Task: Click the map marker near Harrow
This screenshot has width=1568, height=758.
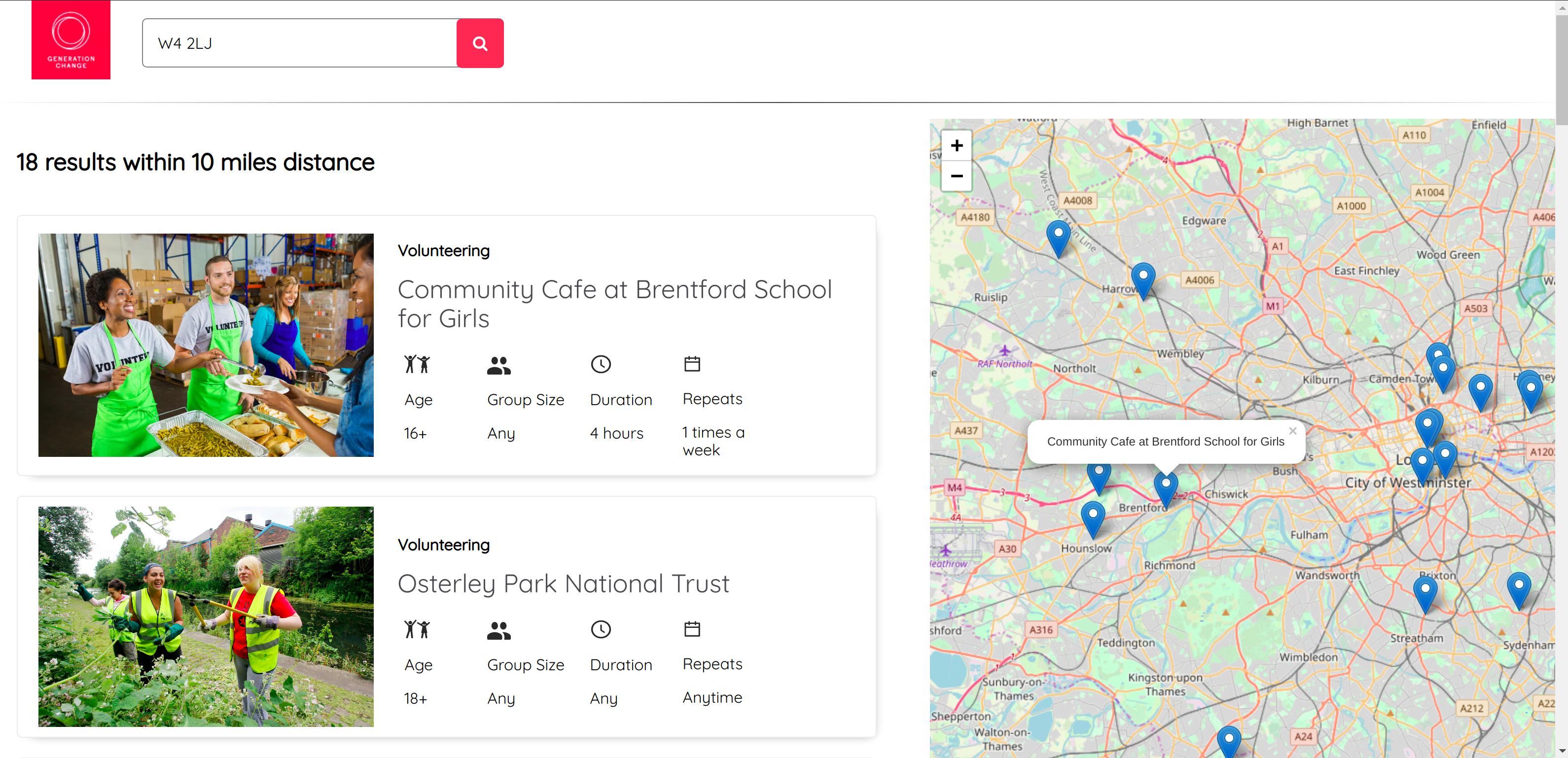Action: click(x=1142, y=278)
